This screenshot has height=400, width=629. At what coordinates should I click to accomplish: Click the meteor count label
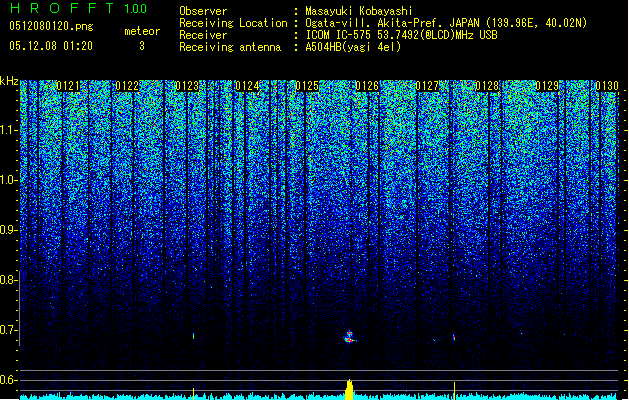(142, 31)
